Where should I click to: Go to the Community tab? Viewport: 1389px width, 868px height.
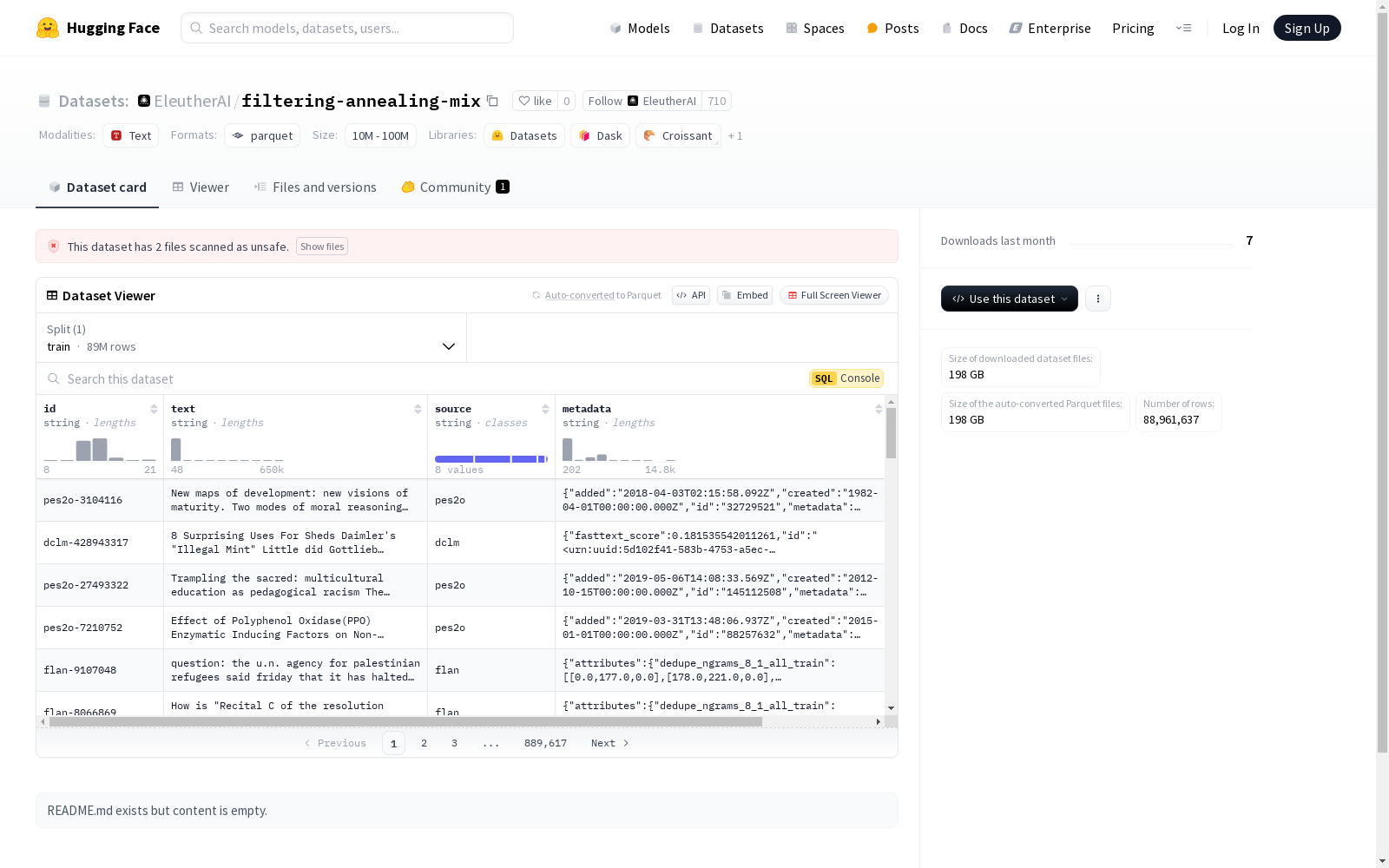[x=455, y=187]
